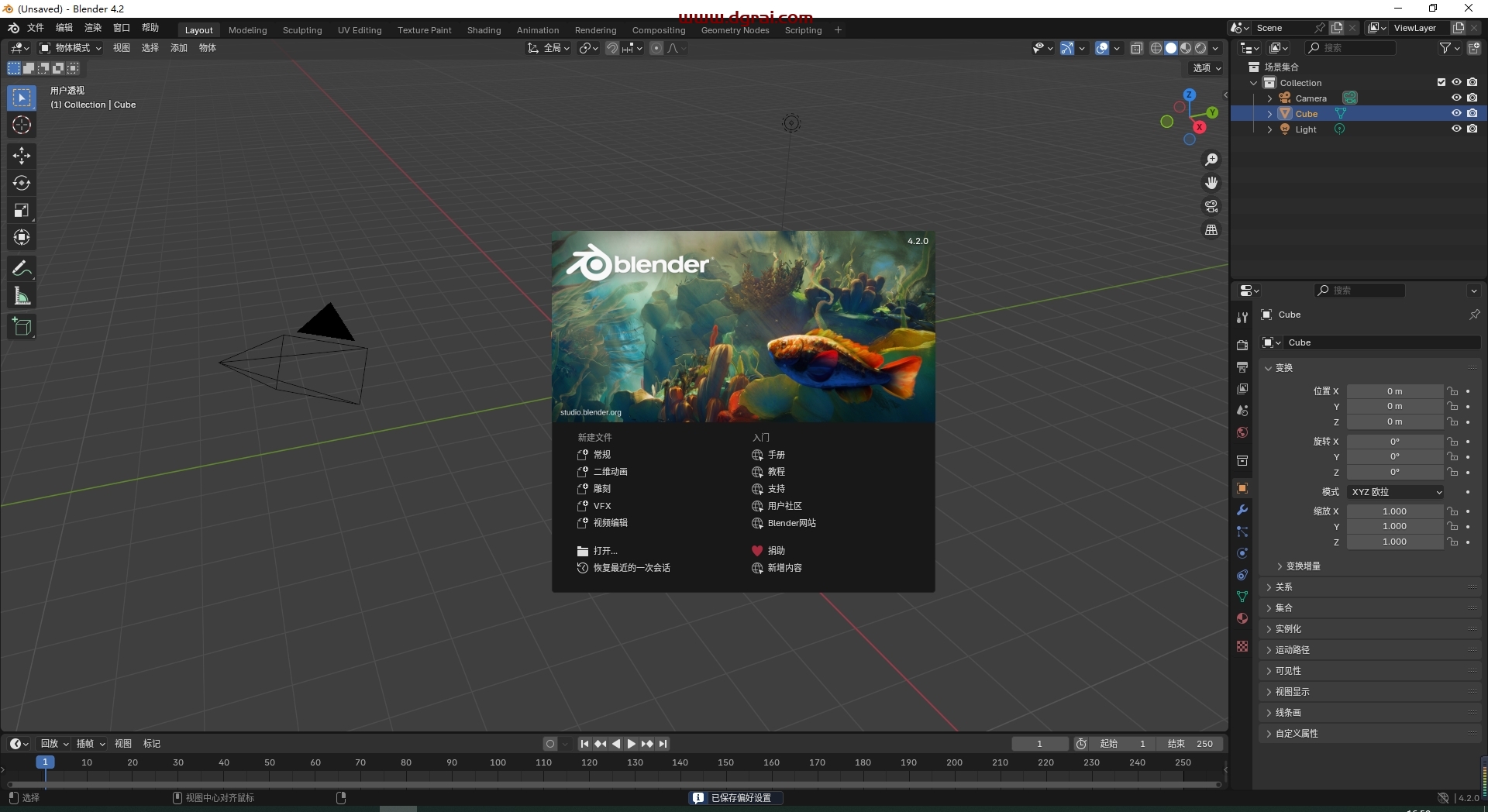This screenshot has height=812, width=1488.
Task: Open the 文件 menu
Action: tap(36, 28)
